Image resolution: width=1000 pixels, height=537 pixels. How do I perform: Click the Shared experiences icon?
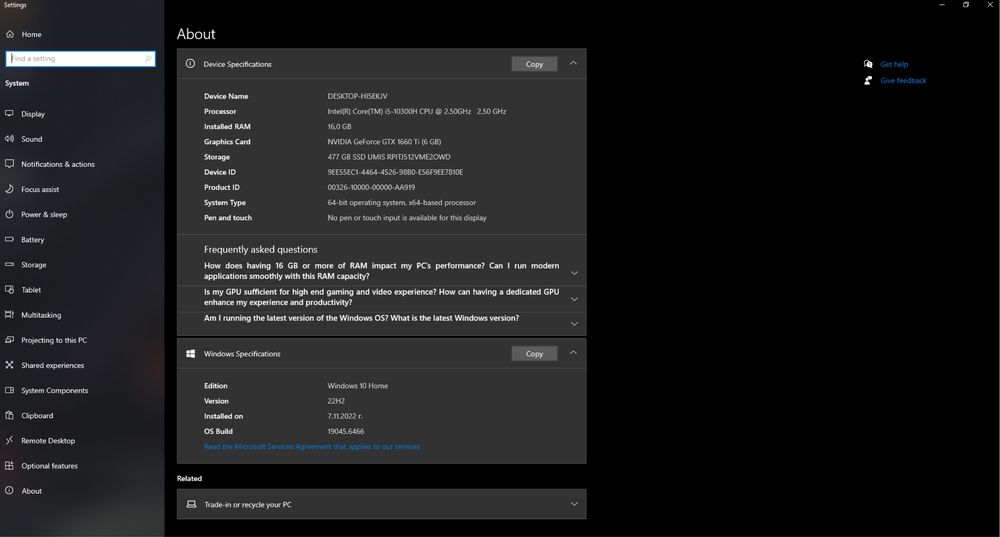coord(10,365)
